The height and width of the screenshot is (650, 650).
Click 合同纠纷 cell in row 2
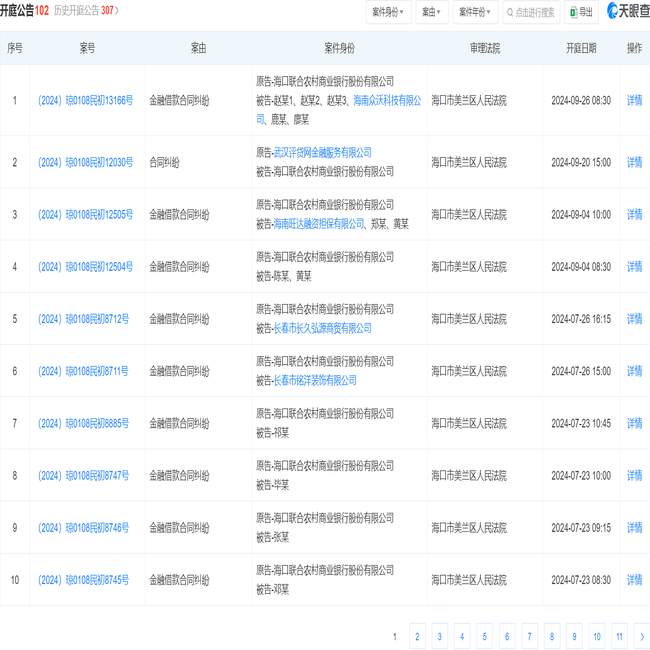pyautogui.click(x=164, y=162)
